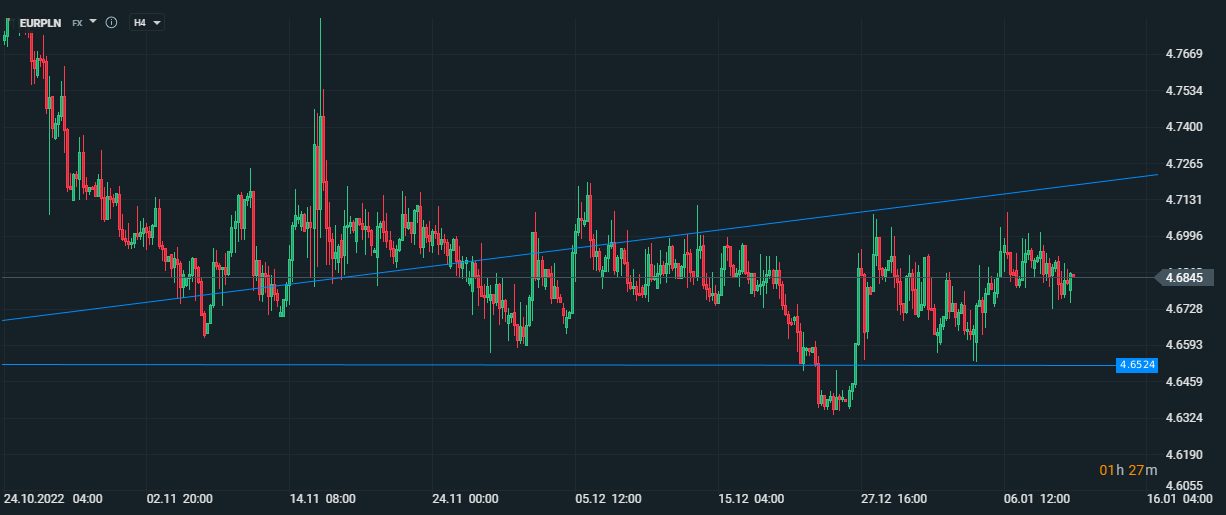Click the 05.12 12:00 time label
The height and width of the screenshot is (515, 1226).
[x=607, y=498]
